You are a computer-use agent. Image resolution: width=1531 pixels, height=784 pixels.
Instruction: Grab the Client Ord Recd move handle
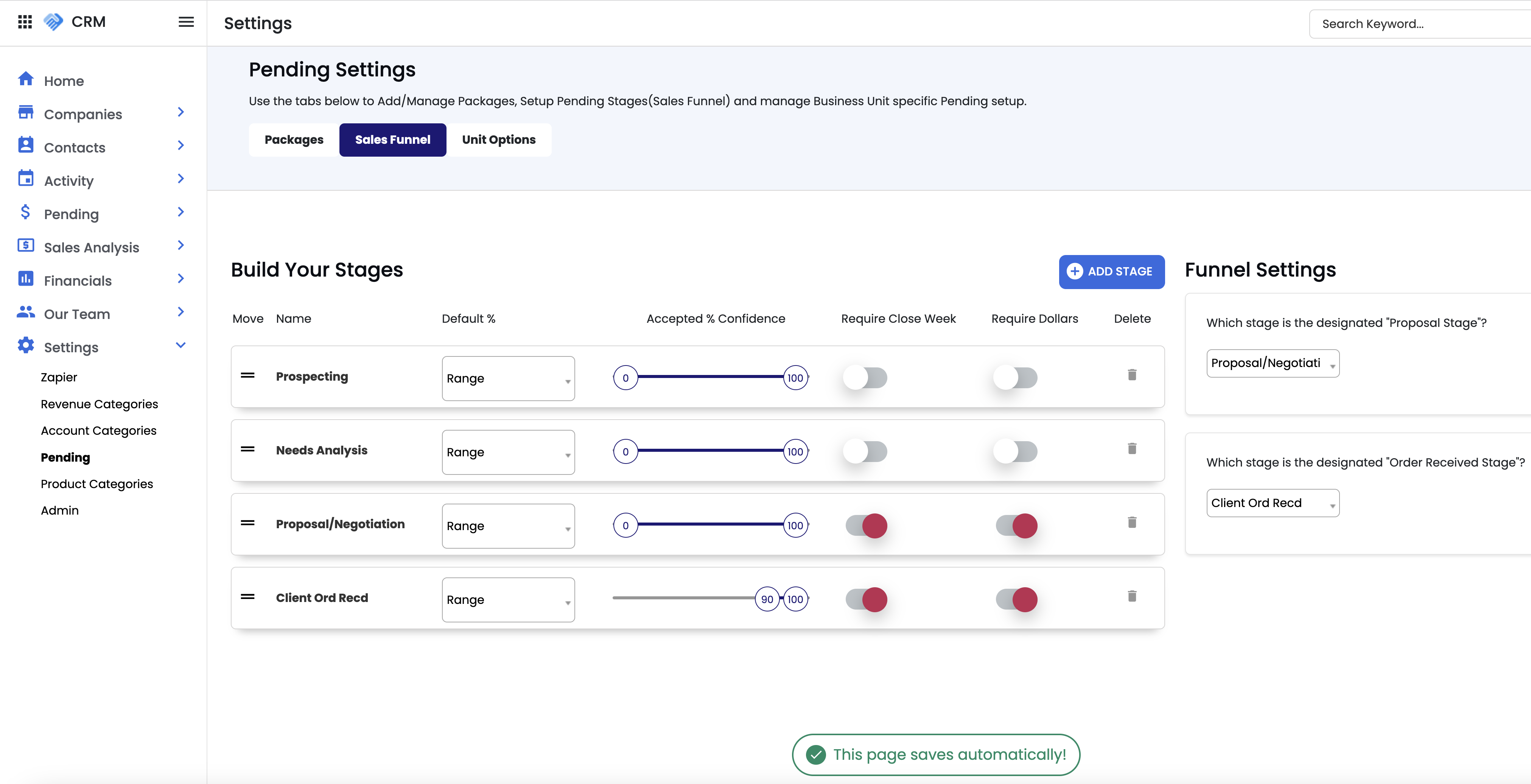click(x=248, y=597)
